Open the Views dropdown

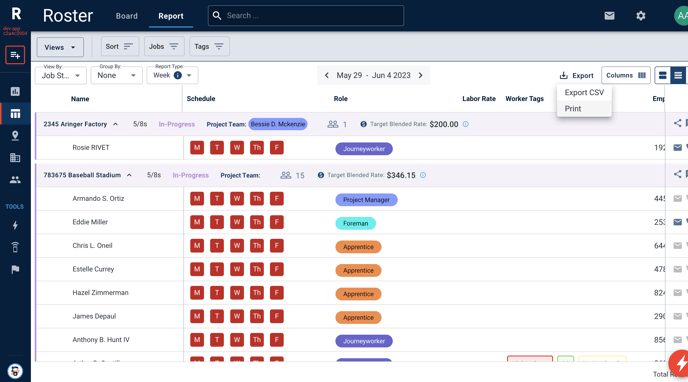[x=60, y=47]
